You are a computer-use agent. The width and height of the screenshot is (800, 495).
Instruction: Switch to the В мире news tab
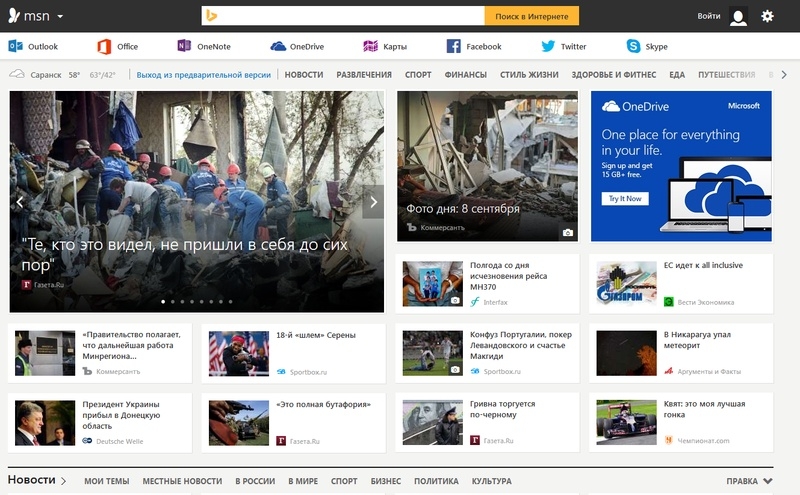click(x=303, y=481)
